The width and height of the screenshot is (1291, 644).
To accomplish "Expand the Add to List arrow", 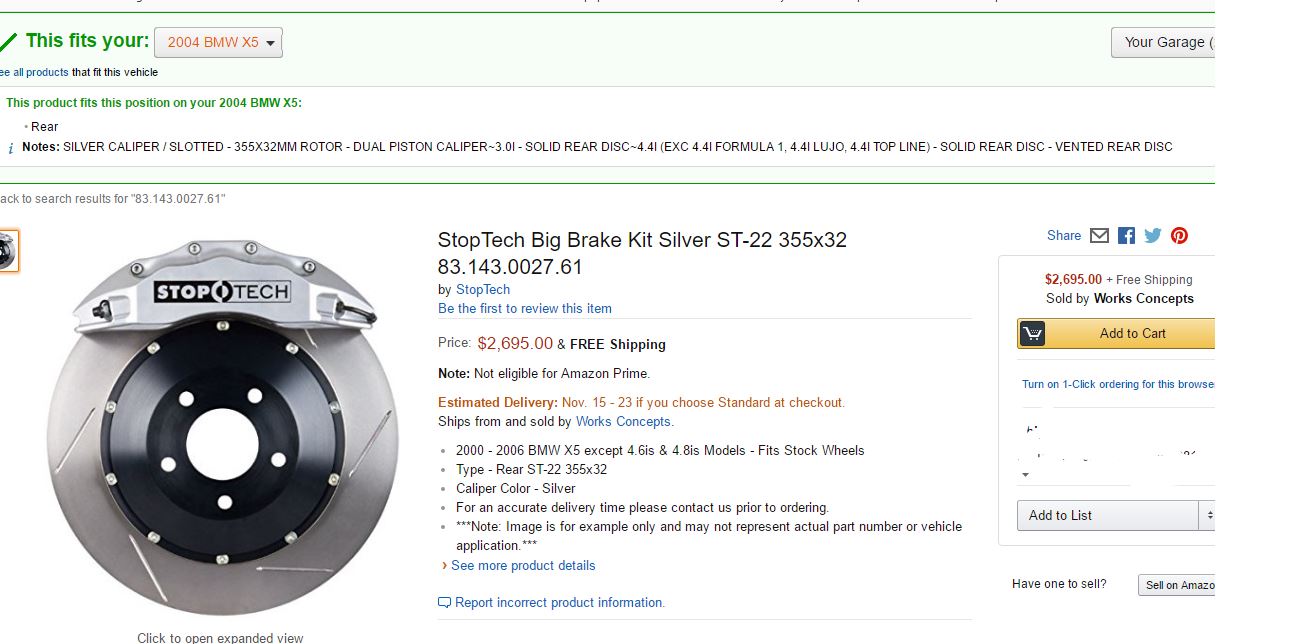I will 1208,516.
